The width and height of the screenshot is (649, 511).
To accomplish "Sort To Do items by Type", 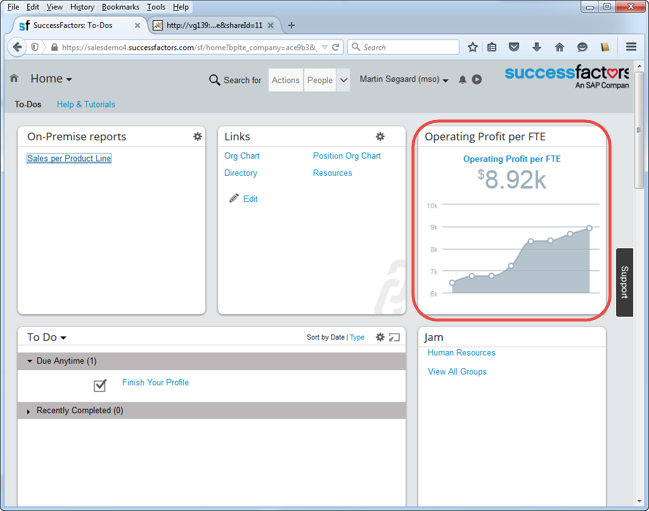I will pos(357,338).
